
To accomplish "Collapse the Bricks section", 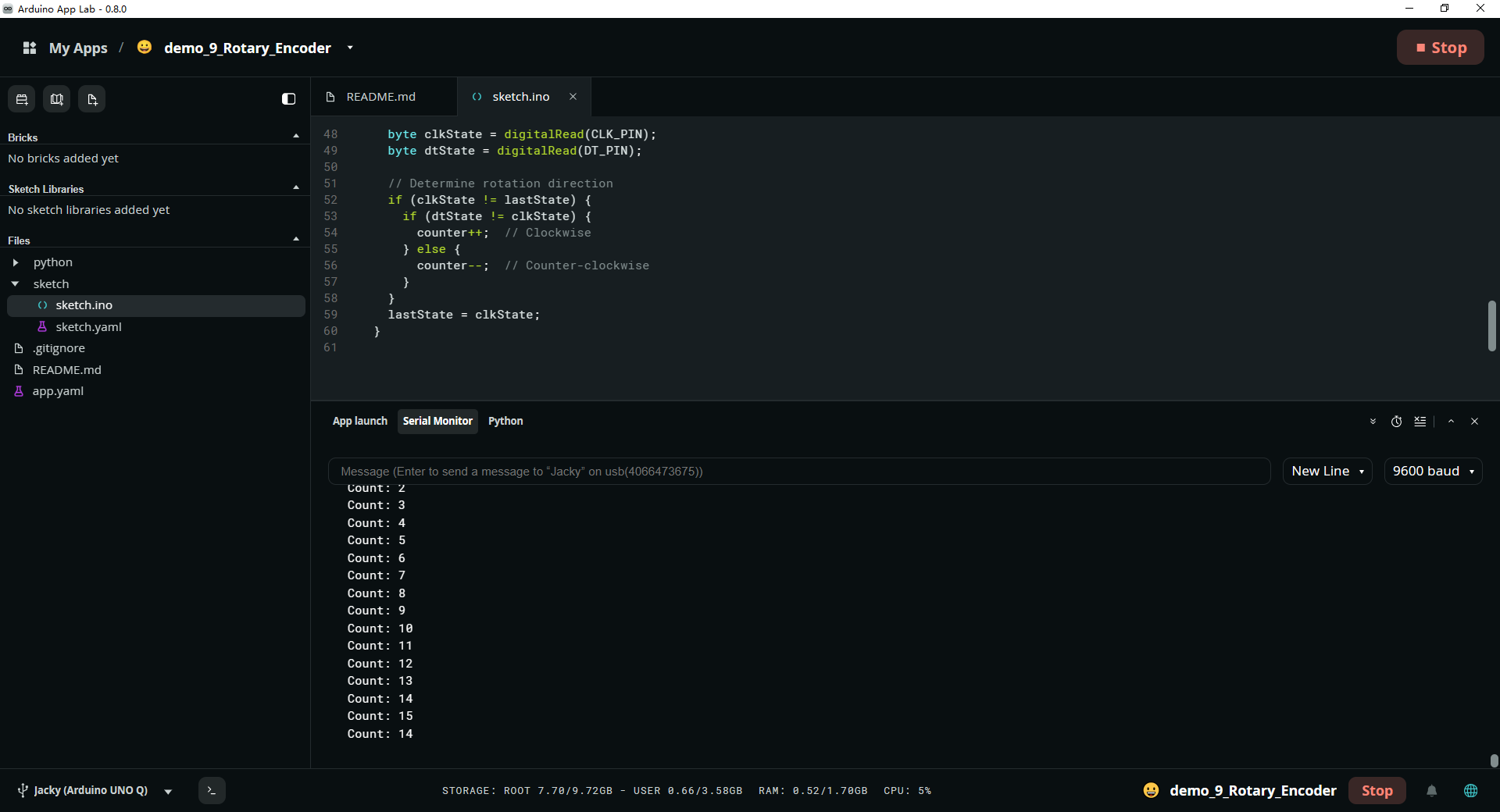I will click(x=296, y=137).
